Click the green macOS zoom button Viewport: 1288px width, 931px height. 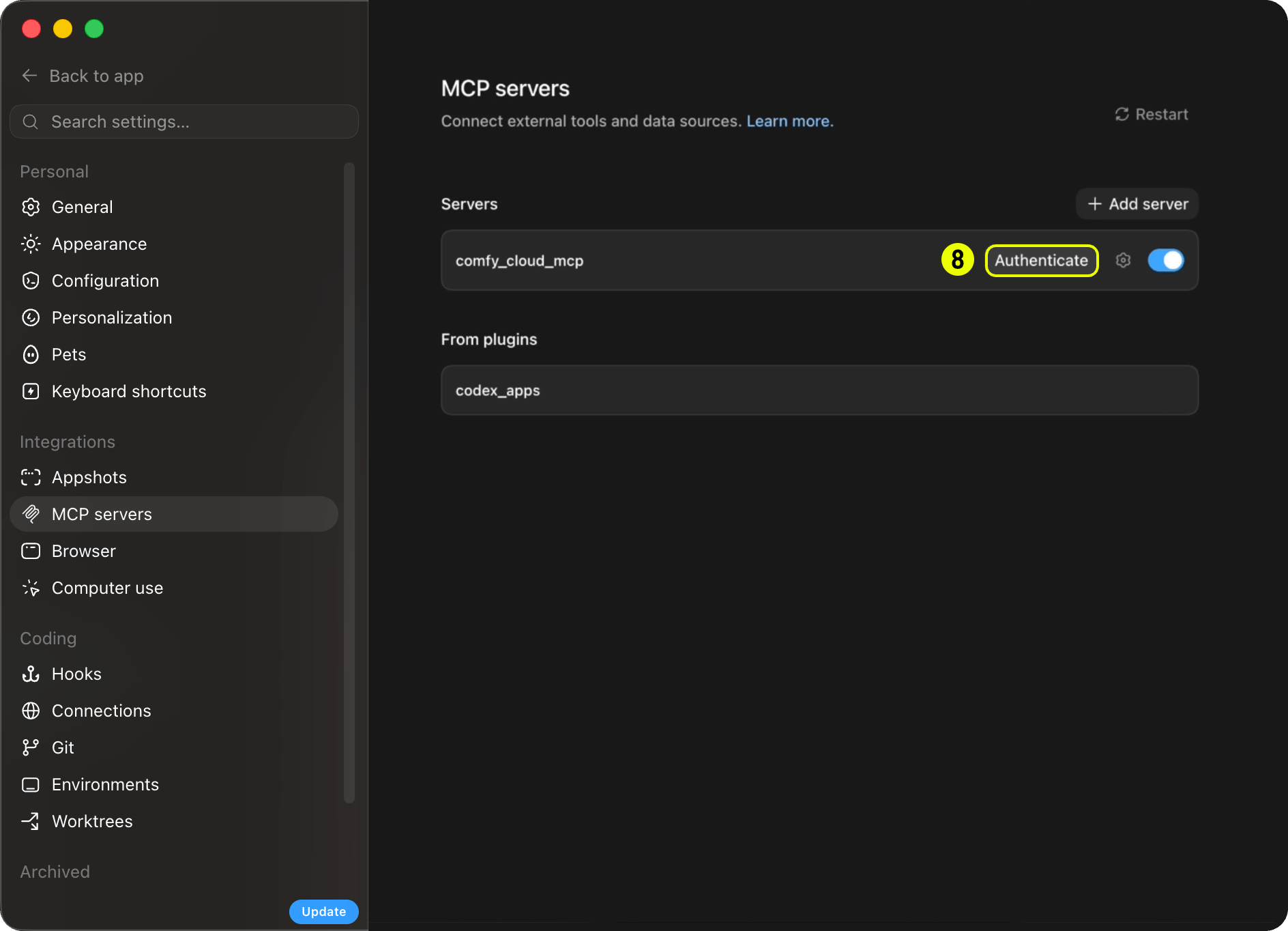click(x=94, y=29)
